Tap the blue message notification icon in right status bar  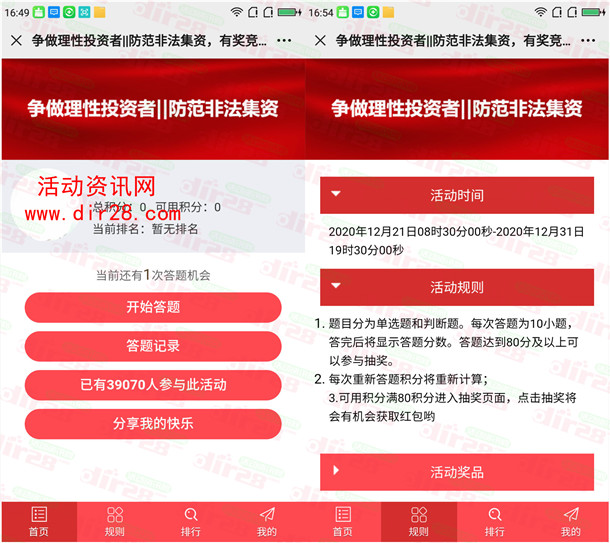point(358,12)
